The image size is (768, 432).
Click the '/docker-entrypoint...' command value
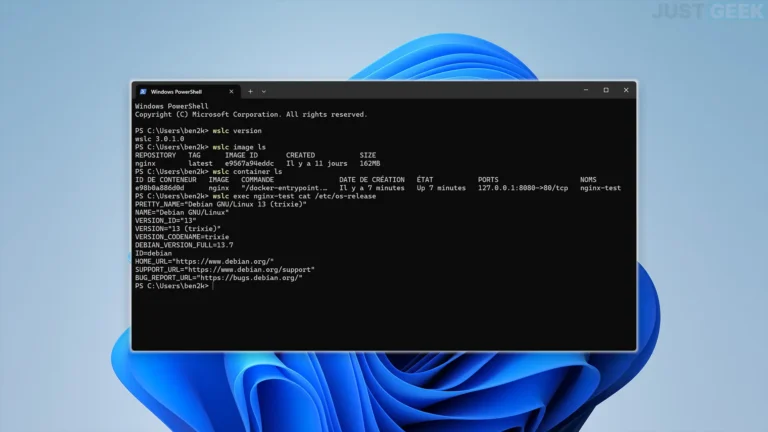[284, 188]
